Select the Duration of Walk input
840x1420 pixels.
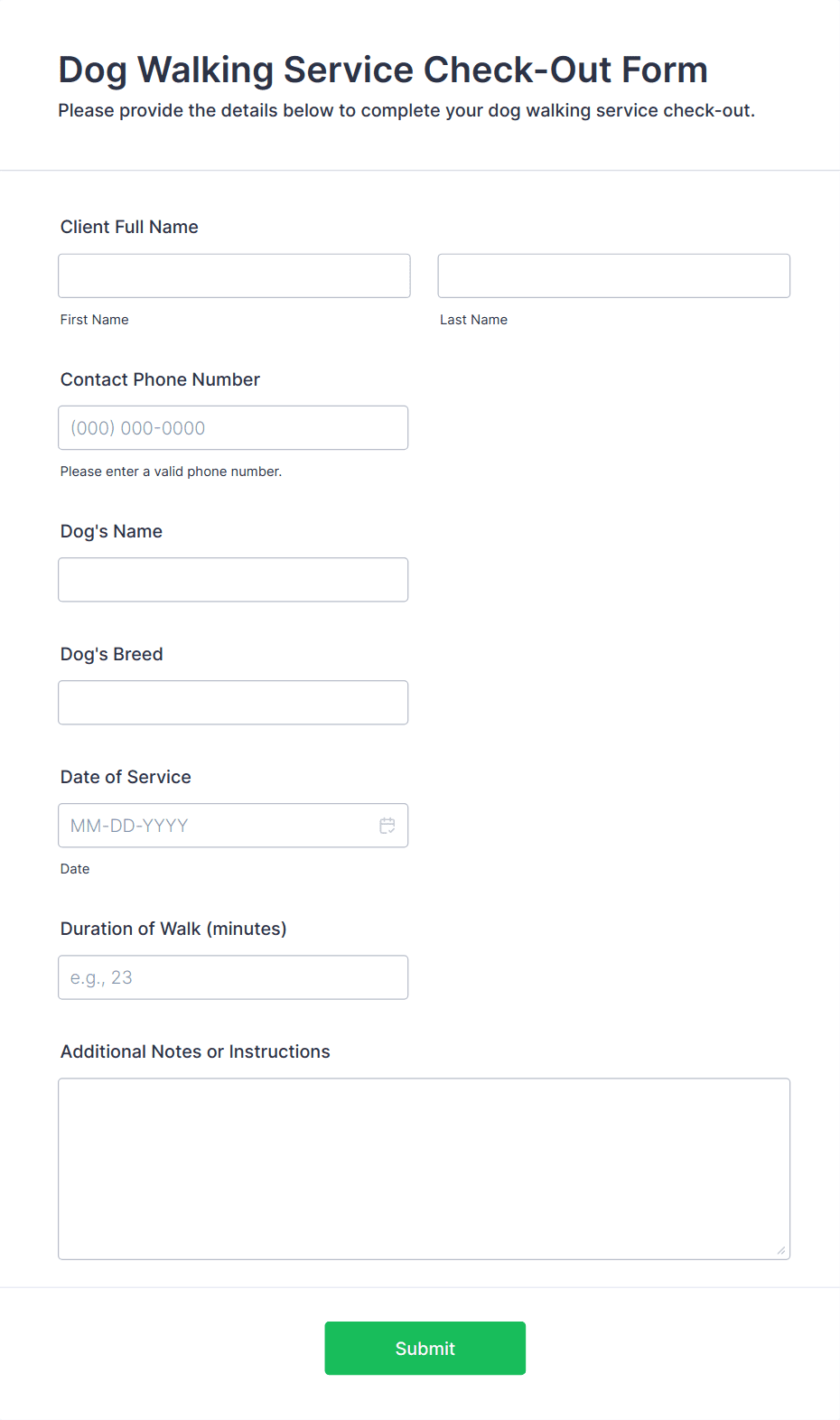tap(233, 977)
